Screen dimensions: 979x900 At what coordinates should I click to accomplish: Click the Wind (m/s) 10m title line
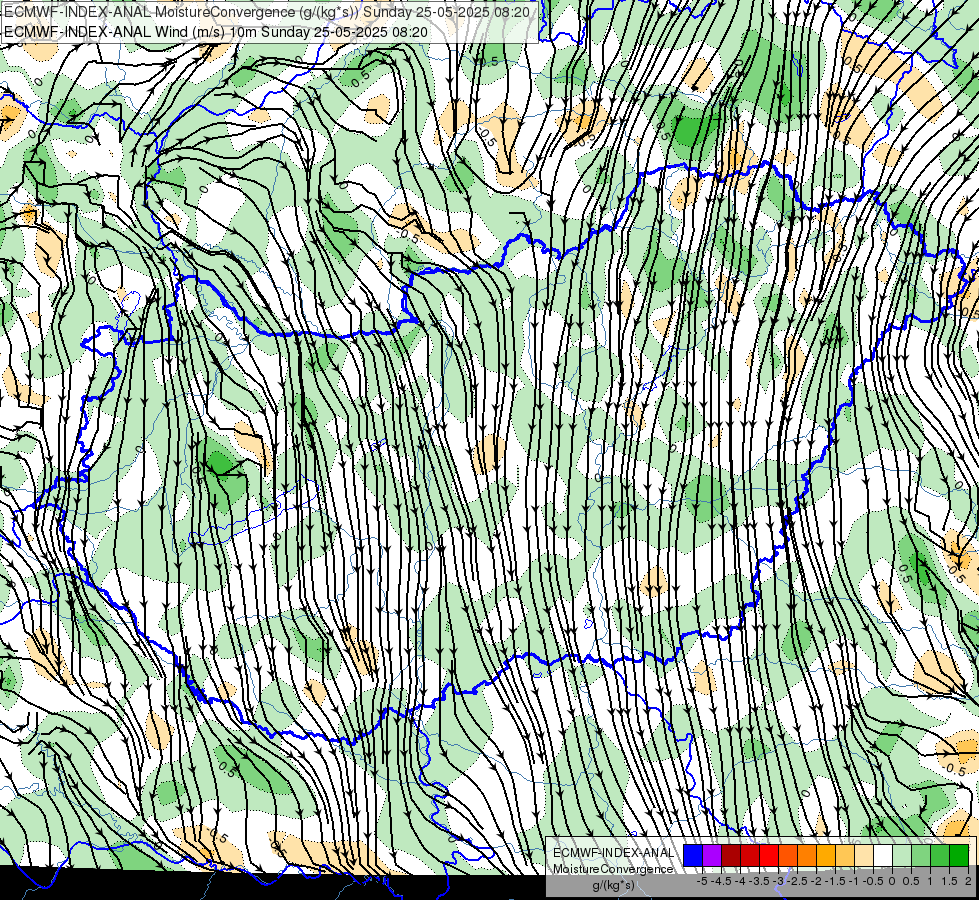click(x=216, y=32)
